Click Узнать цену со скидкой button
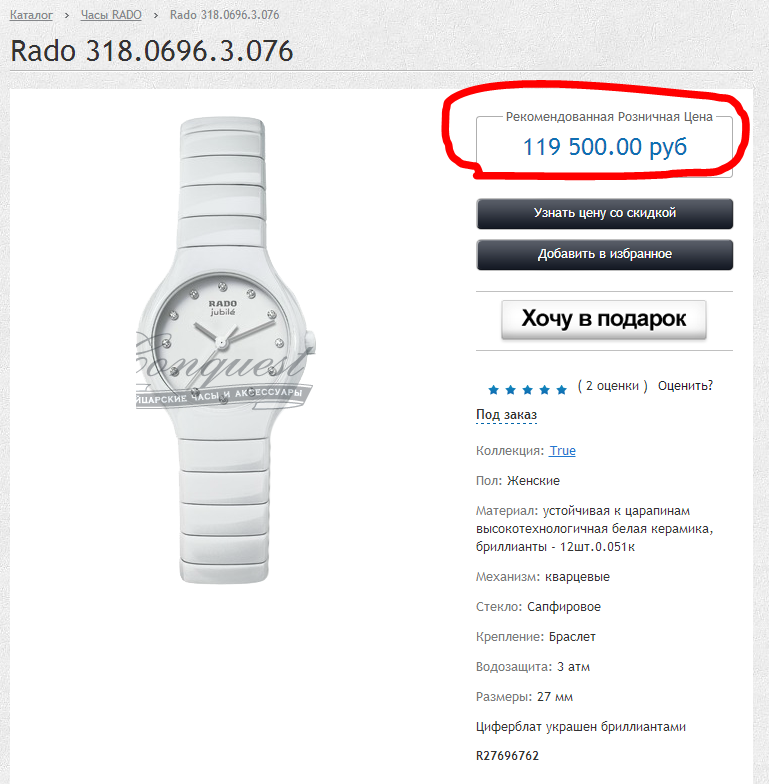 click(x=604, y=214)
